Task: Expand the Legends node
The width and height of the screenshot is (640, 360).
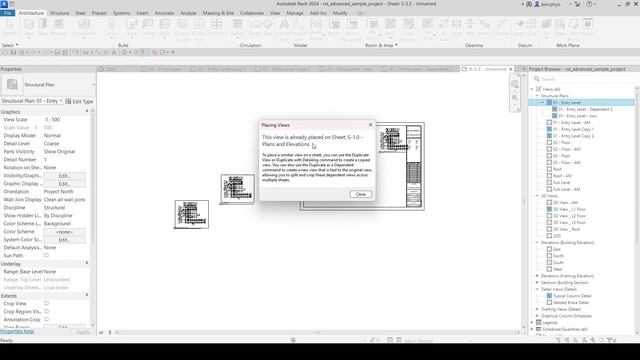Action: (x=532, y=322)
